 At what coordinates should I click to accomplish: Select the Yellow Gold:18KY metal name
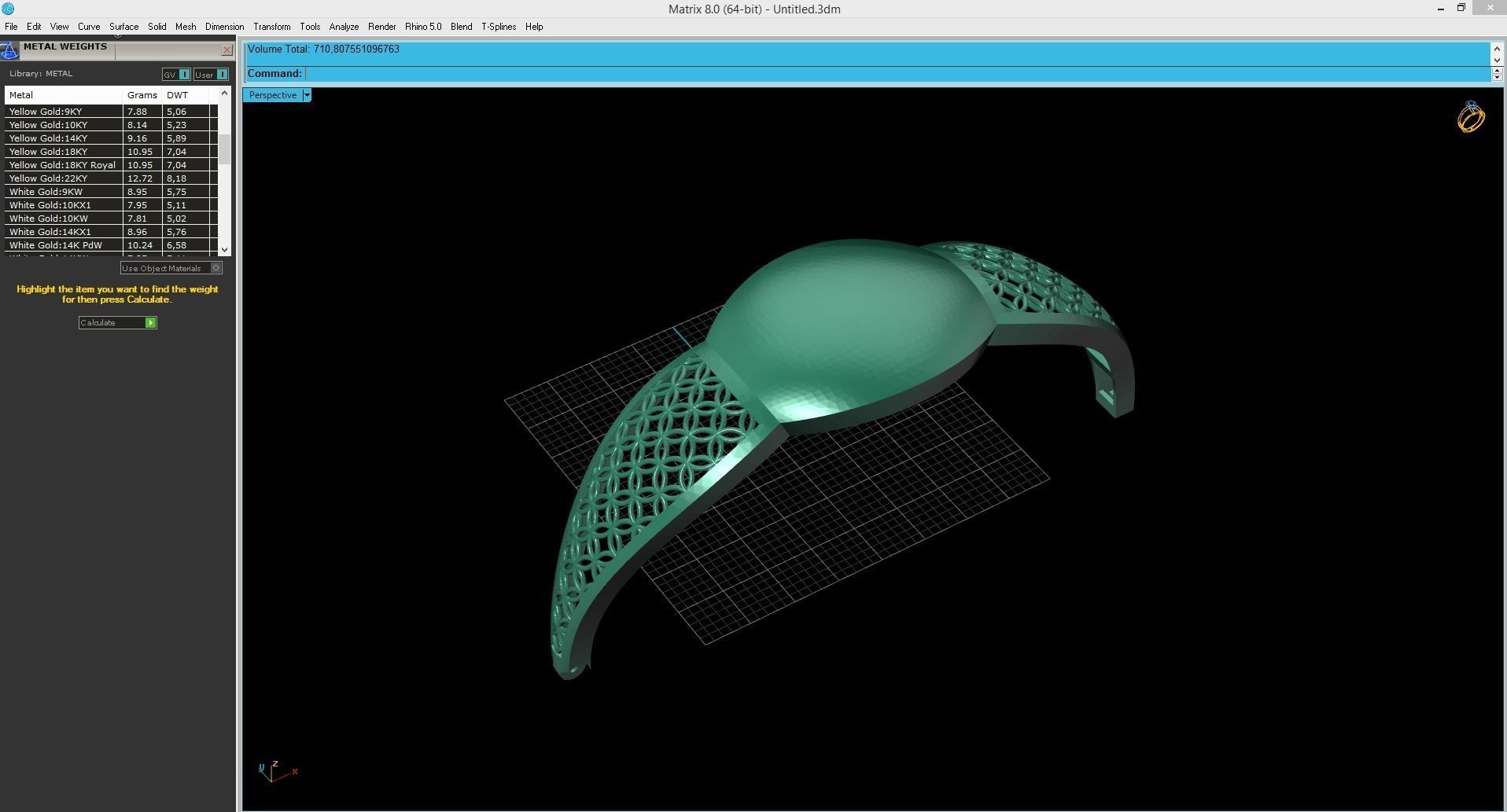(x=48, y=152)
